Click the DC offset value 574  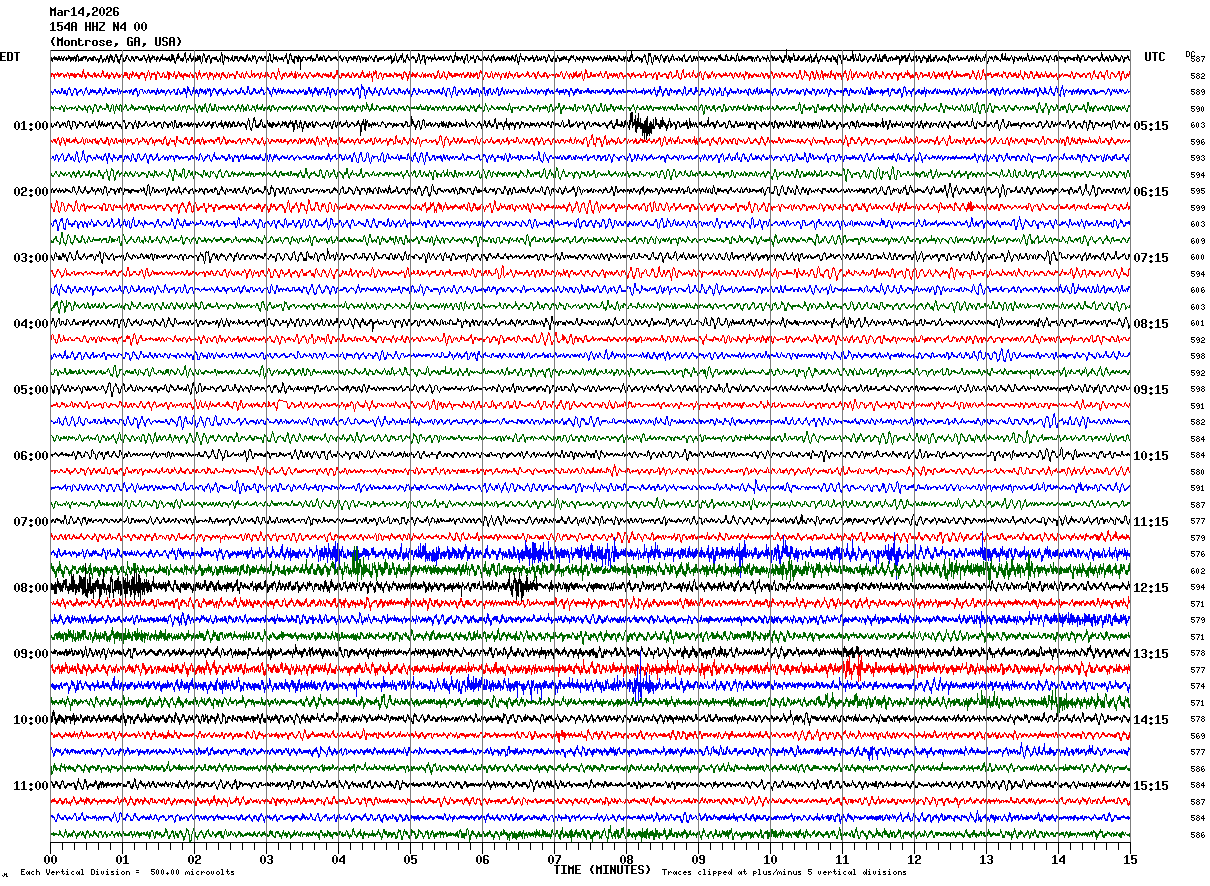click(x=1197, y=686)
